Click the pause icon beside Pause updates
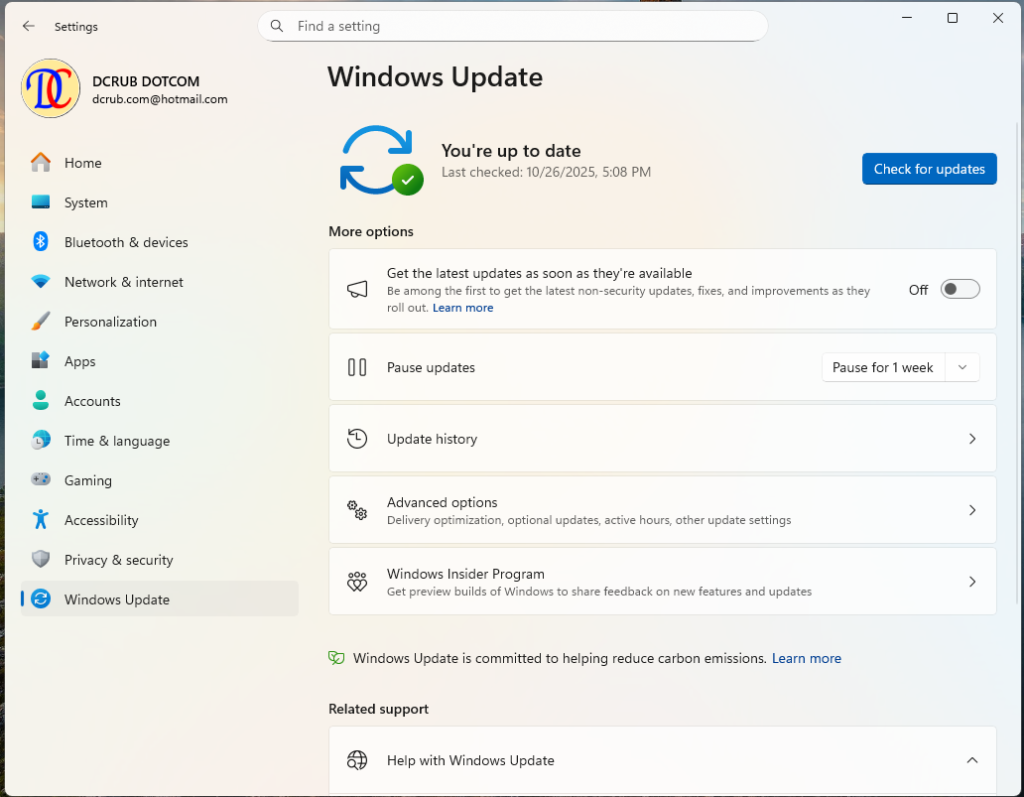1024x797 pixels. (x=357, y=367)
